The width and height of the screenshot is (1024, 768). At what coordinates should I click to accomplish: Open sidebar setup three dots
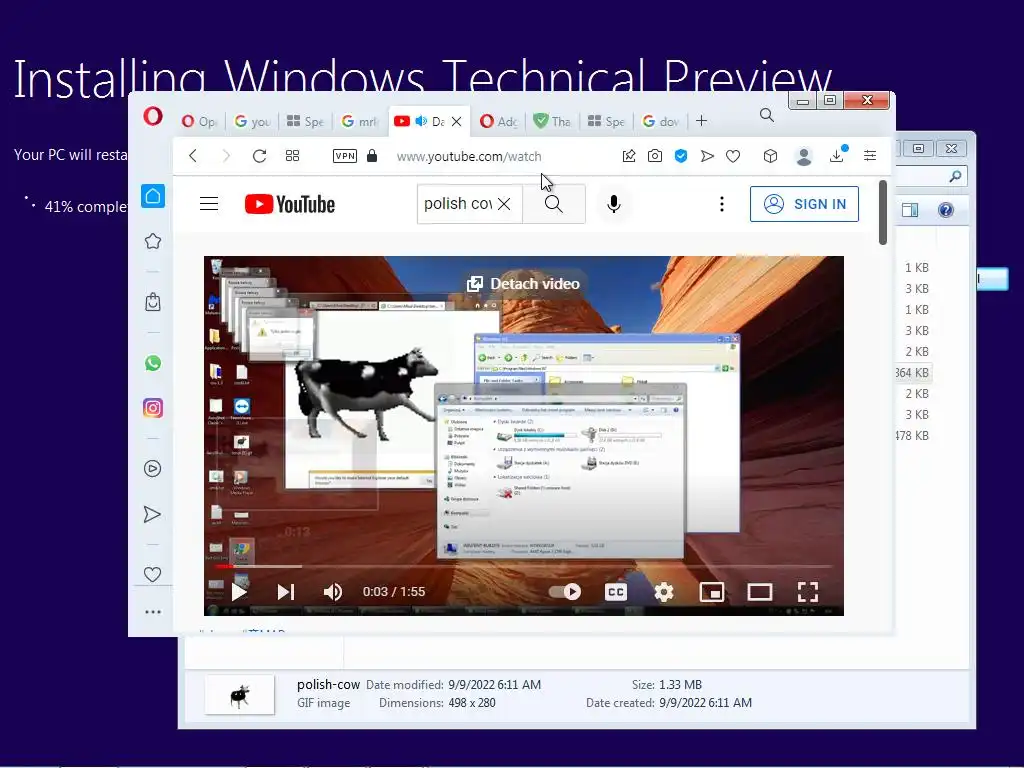[153, 612]
